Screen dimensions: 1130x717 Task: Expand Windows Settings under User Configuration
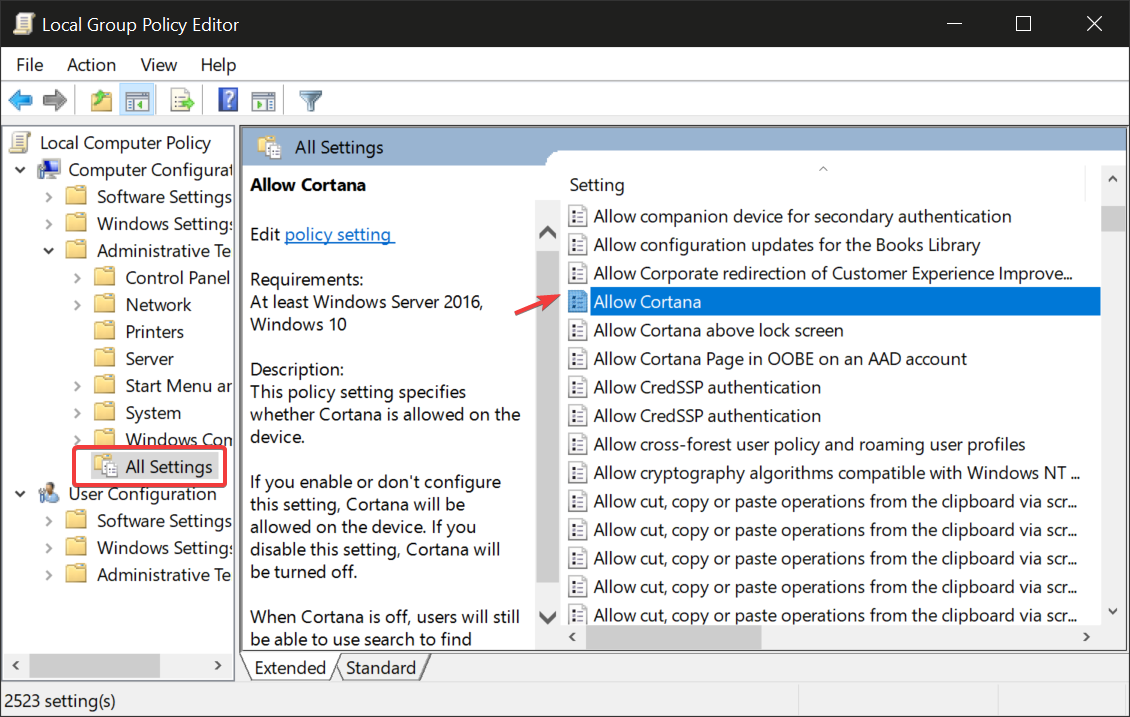click(48, 548)
